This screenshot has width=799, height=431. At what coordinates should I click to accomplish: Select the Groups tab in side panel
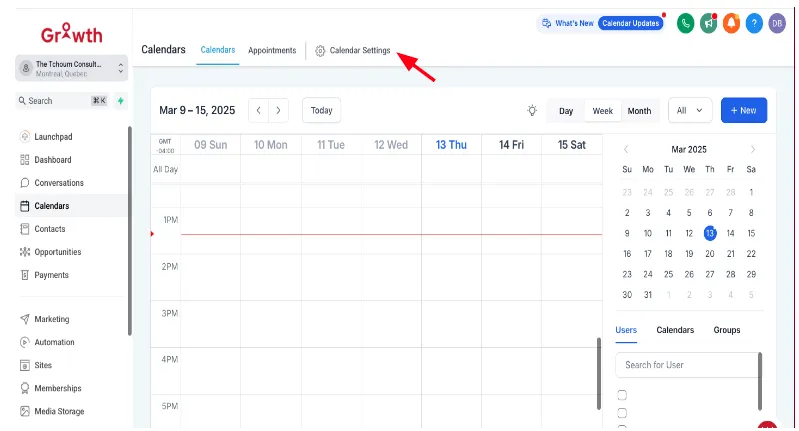[727, 330]
